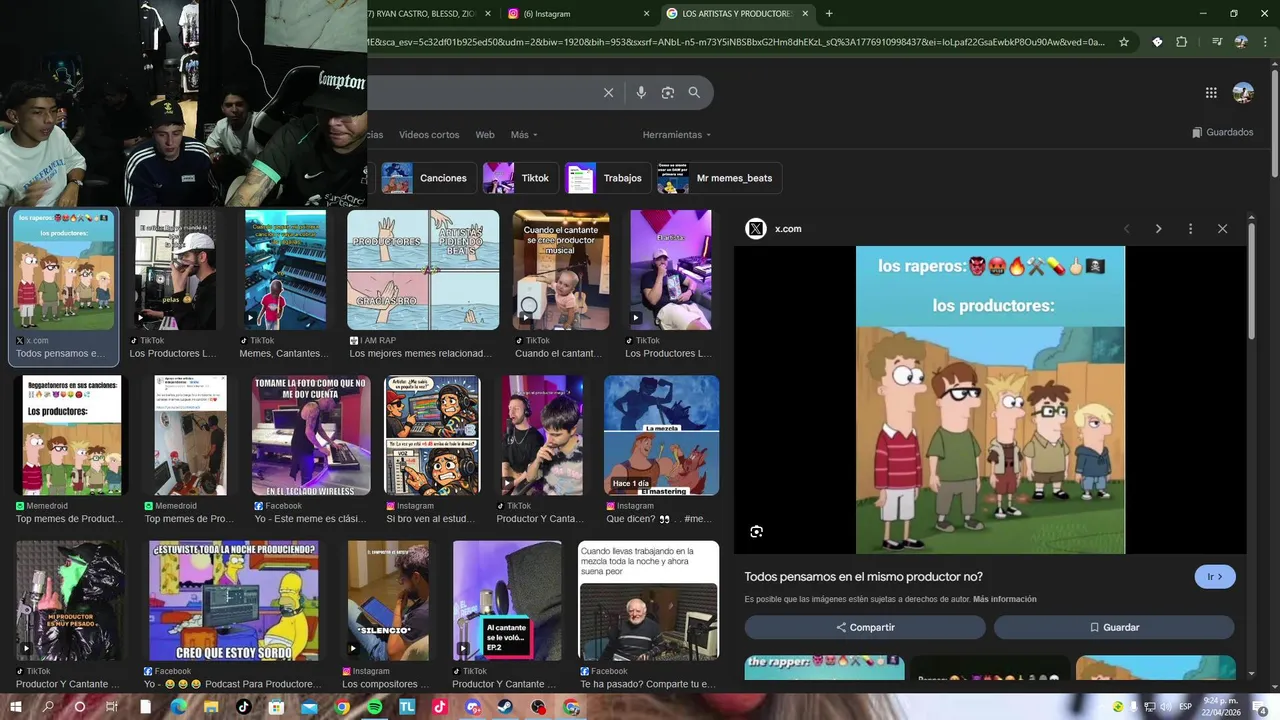Open the Chrome extensions puzzle icon
The height and width of the screenshot is (720, 1280).
[x=1182, y=42]
